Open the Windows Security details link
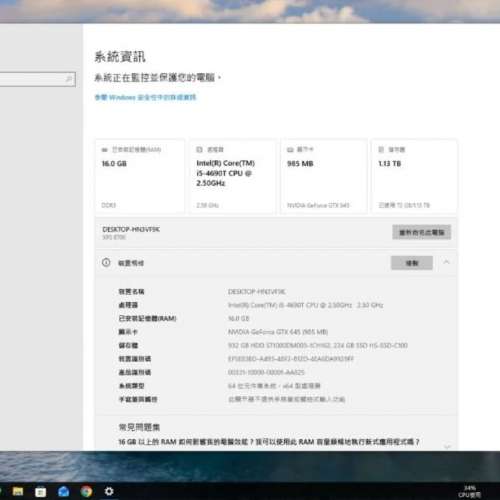Screen dimensions: 500x500 coord(146,97)
